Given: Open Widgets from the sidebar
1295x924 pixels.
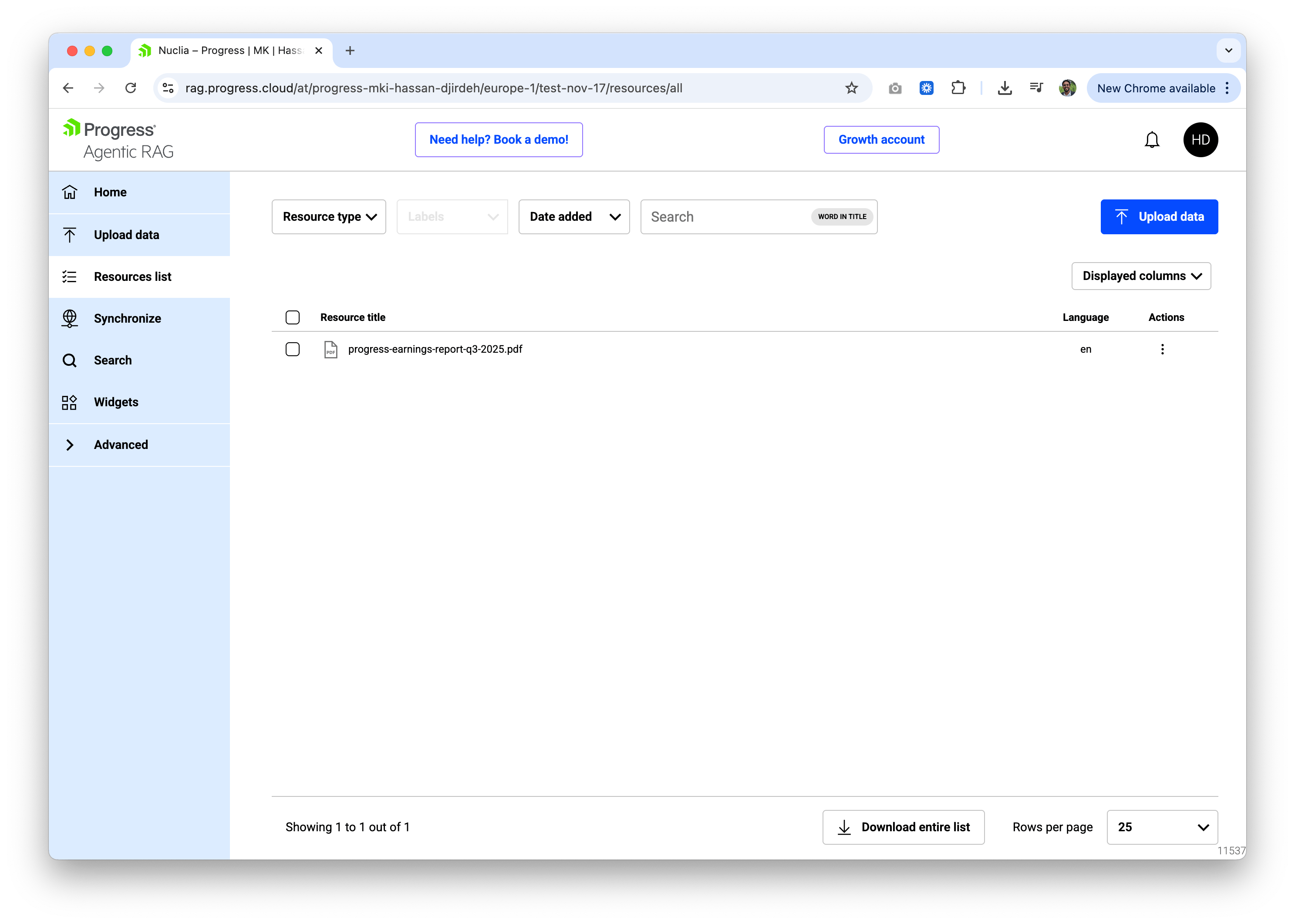Looking at the screenshot, I should pyautogui.click(x=116, y=402).
